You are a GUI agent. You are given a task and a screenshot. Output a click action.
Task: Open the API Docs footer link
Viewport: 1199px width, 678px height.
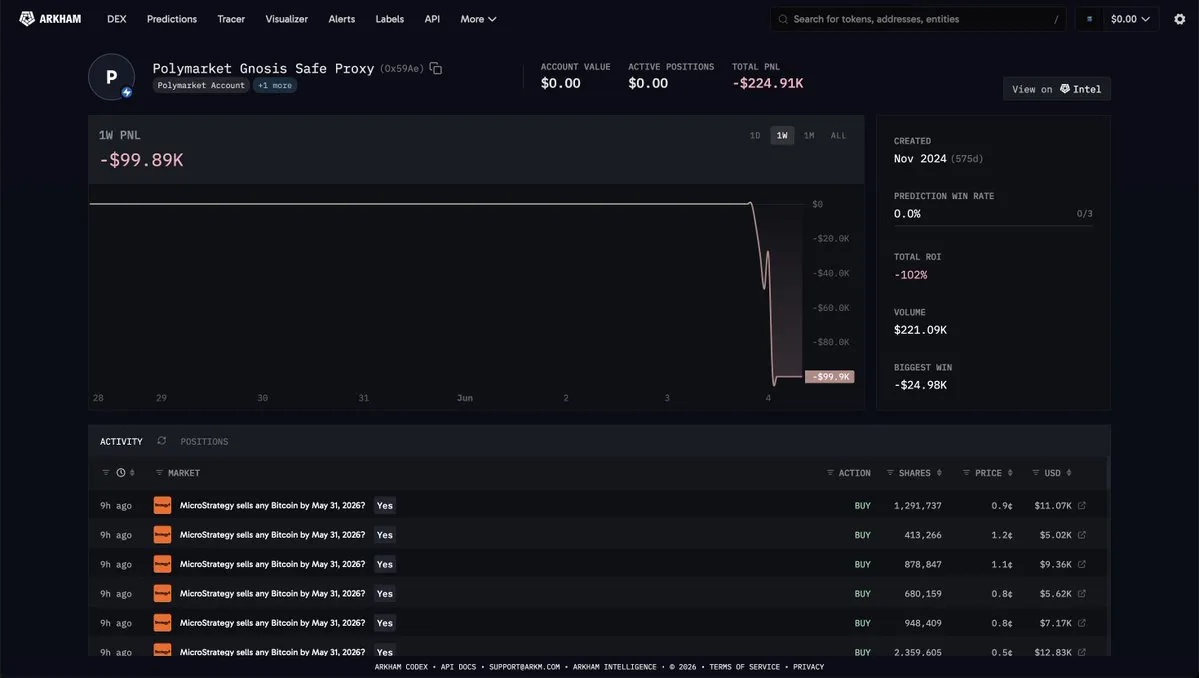point(458,667)
